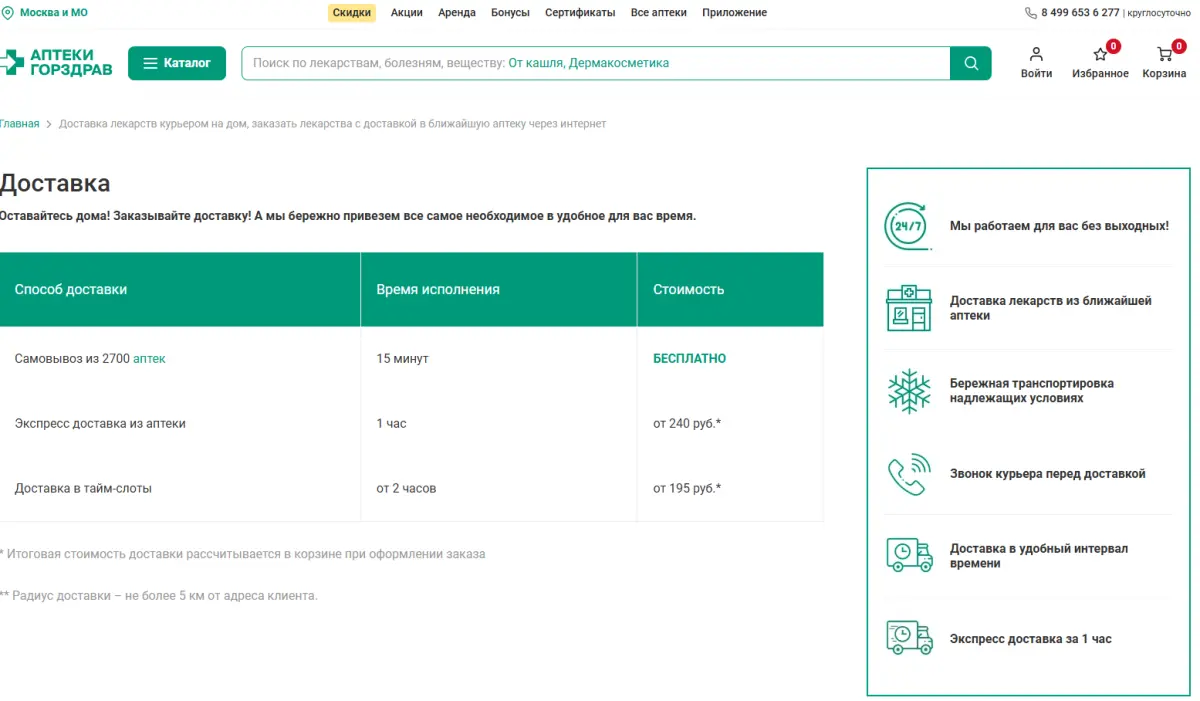Open the Аренда menu item
The height and width of the screenshot is (701, 1200).
coord(457,13)
